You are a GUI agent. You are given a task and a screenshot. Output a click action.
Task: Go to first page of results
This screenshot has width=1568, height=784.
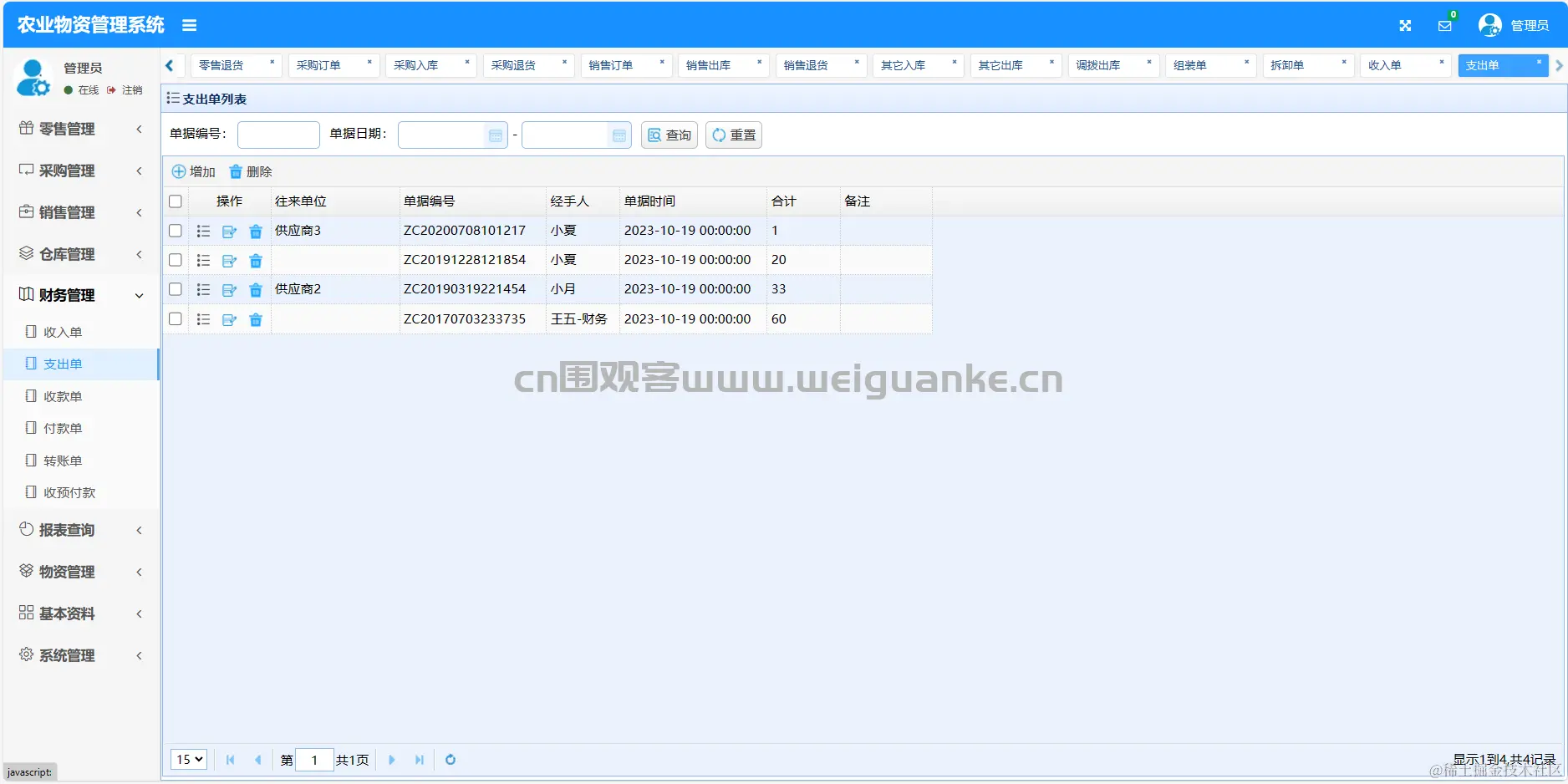(231, 760)
